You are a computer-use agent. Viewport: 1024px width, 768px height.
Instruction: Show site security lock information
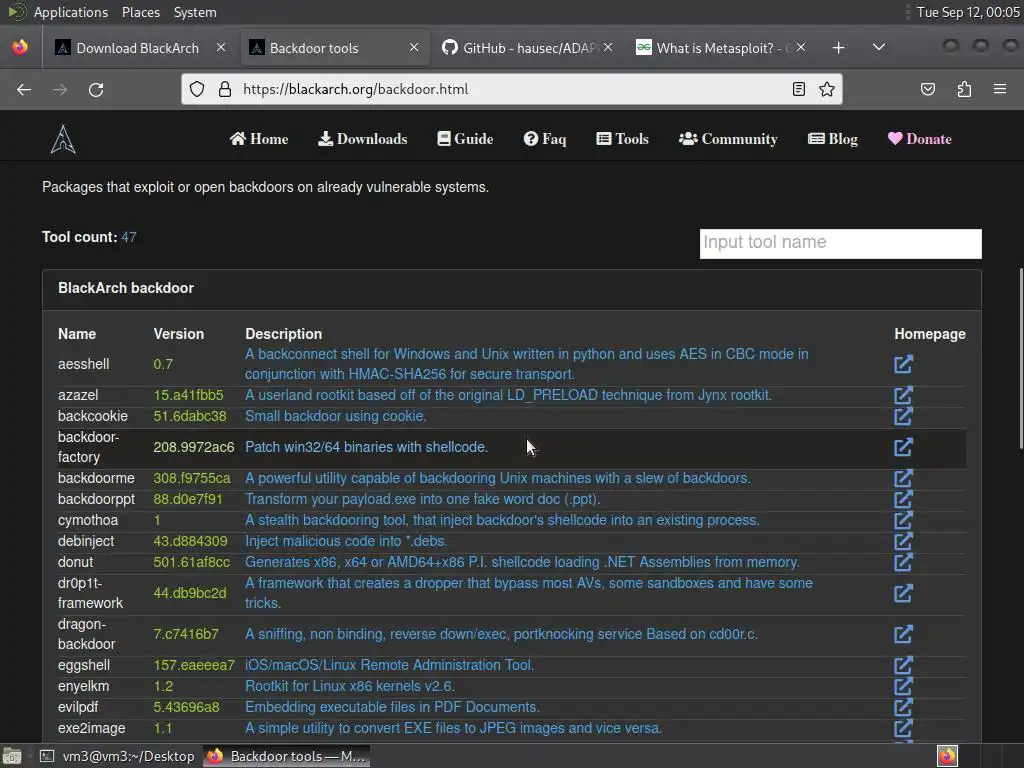(x=225, y=89)
